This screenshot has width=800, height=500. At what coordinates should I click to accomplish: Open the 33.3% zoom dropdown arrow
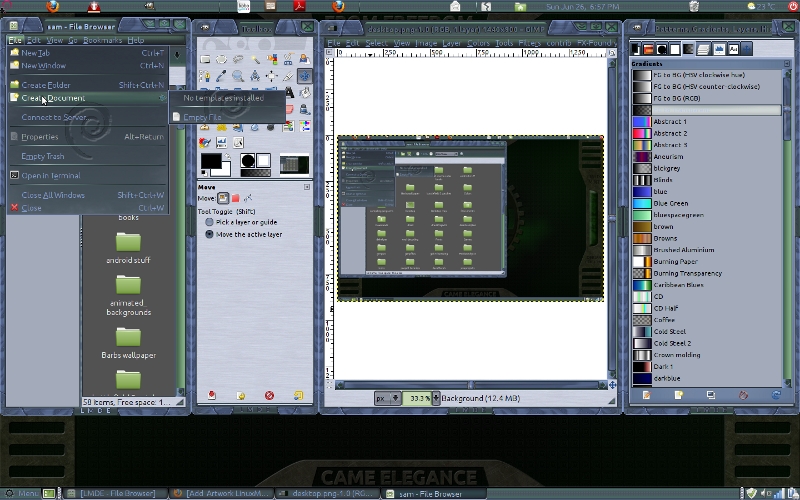coord(436,398)
